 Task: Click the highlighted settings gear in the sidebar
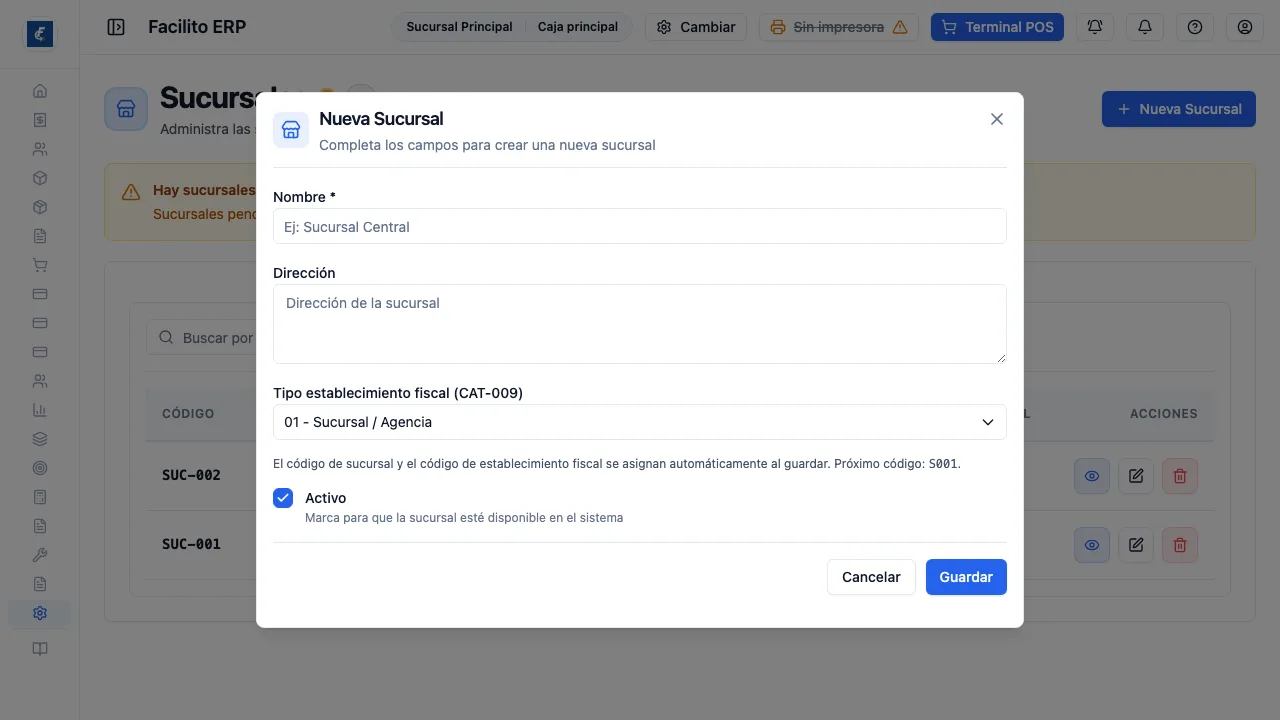pyautogui.click(x=40, y=613)
